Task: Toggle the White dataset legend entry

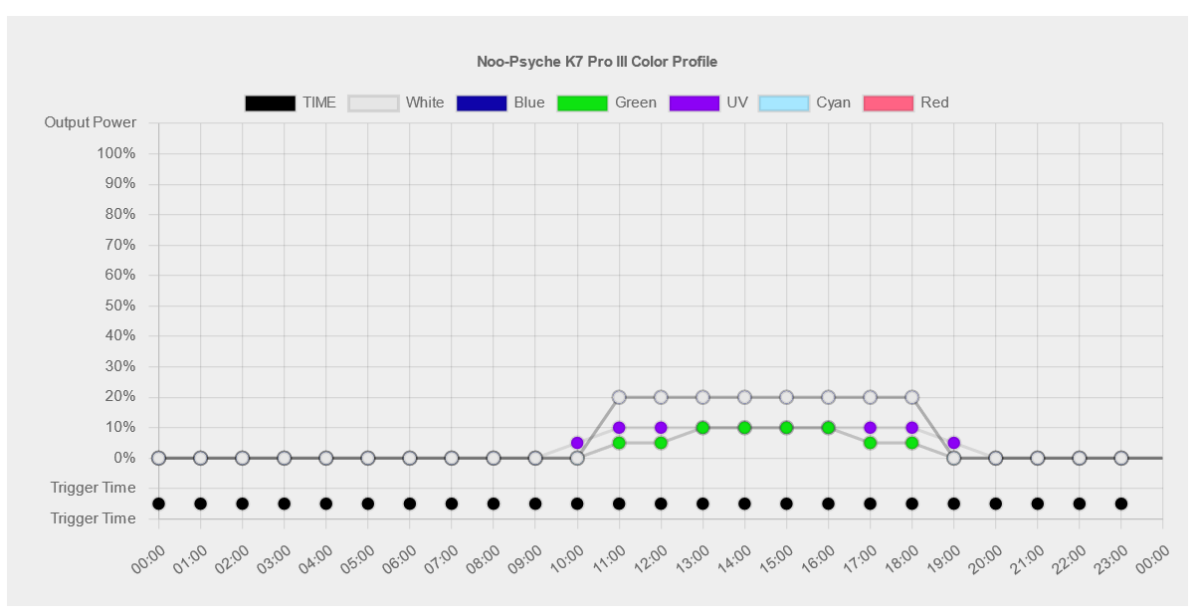Action: pyautogui.click(x=396, y=103)
